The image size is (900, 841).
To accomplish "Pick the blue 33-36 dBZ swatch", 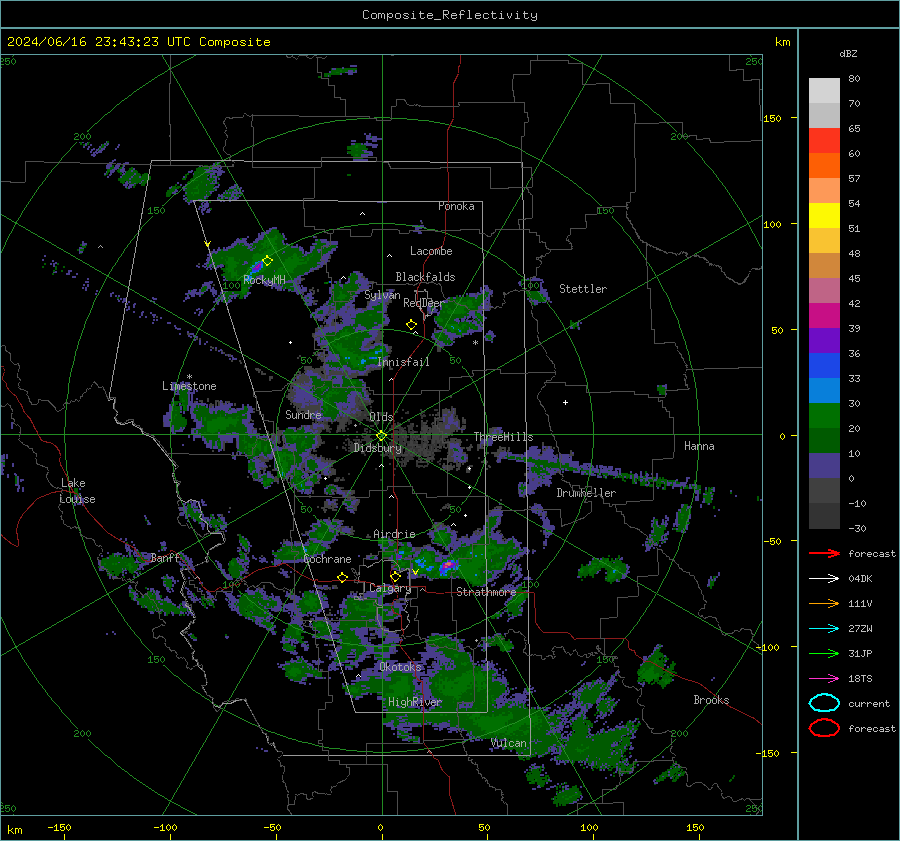I will click(824, 366).
